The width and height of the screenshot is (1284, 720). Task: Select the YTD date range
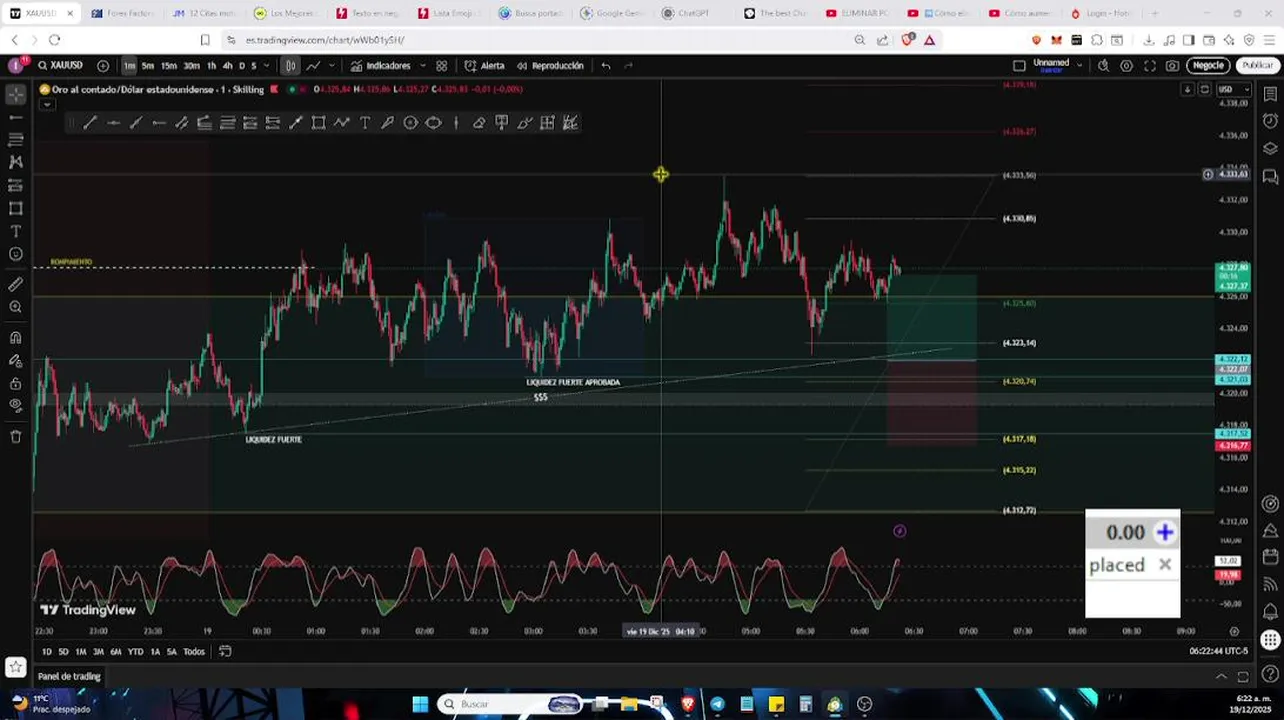click(x=135, y=652)
